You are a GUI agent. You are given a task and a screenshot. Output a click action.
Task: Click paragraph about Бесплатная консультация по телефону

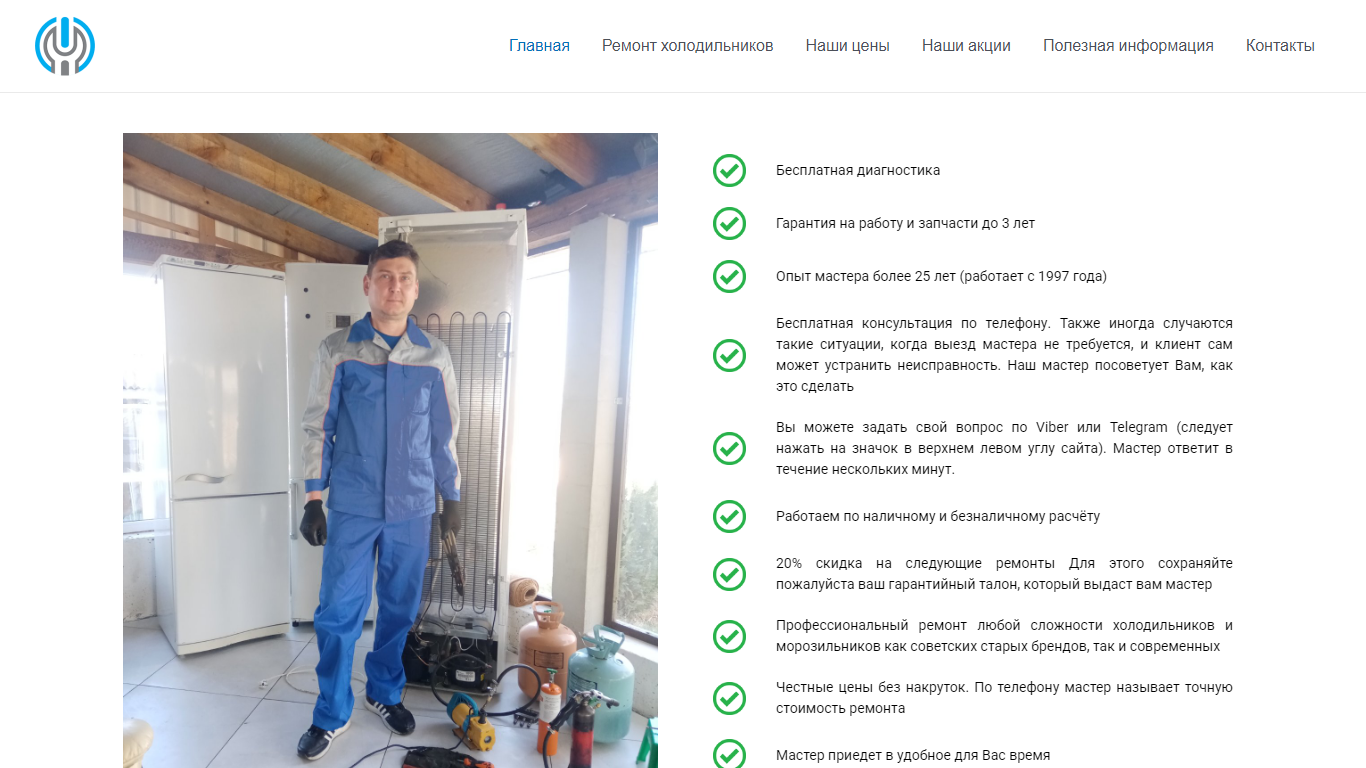(1004, 355)
